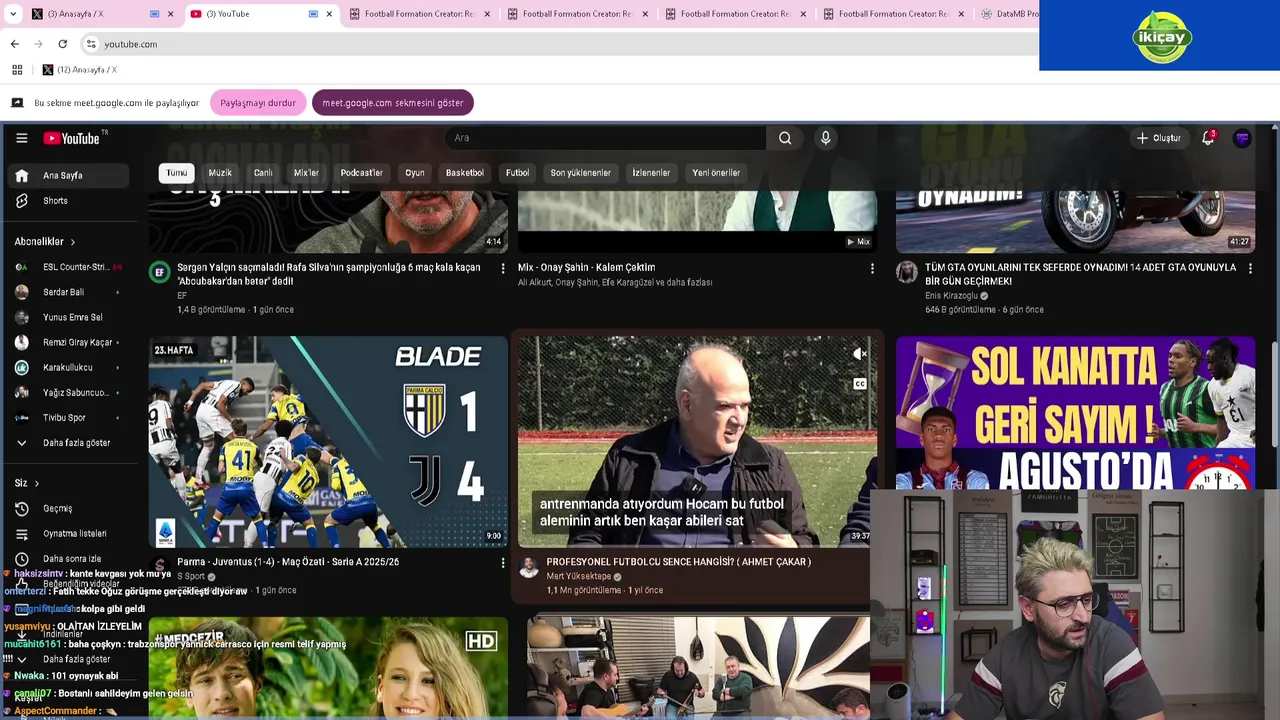Go forward in browser history
The height and width of the screenshot is (720, 1280).
click(x=38, y=44)
